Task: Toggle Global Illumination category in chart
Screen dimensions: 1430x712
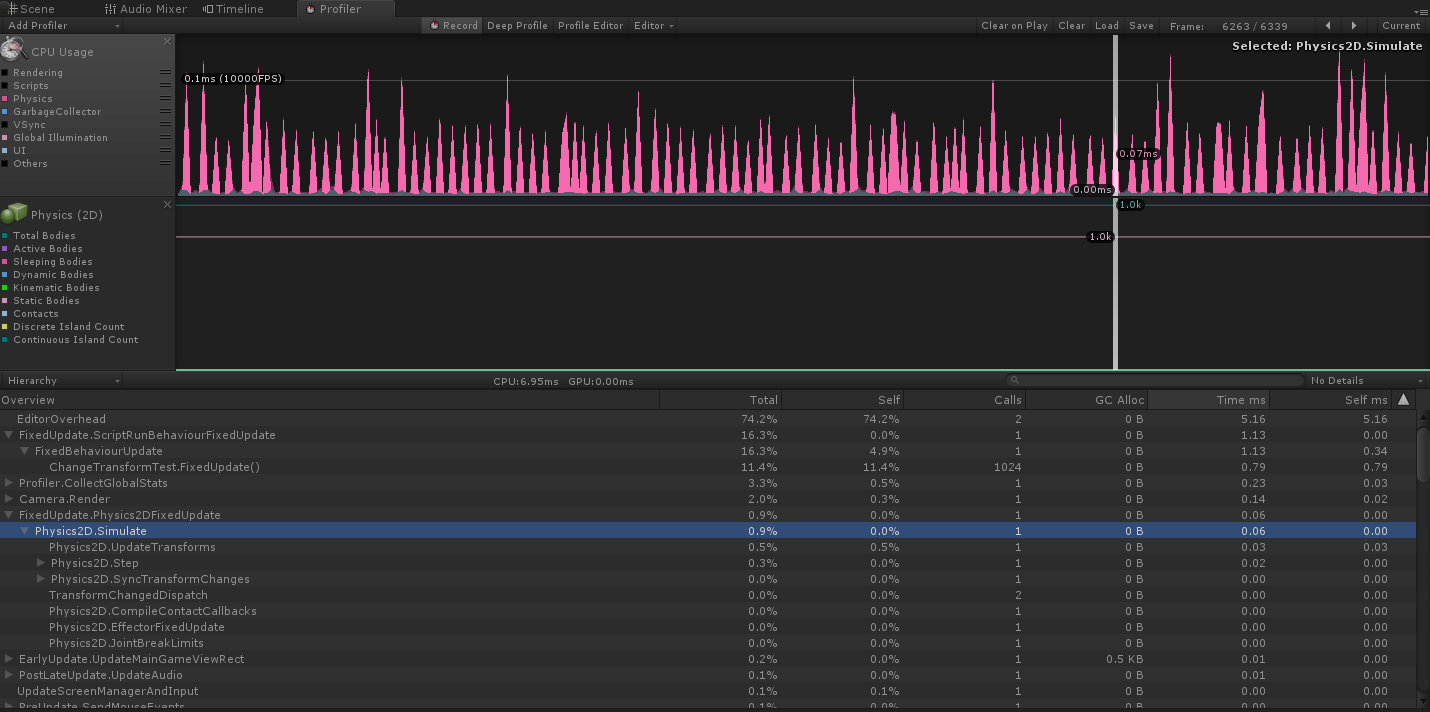Action: [x=5, y=138]
